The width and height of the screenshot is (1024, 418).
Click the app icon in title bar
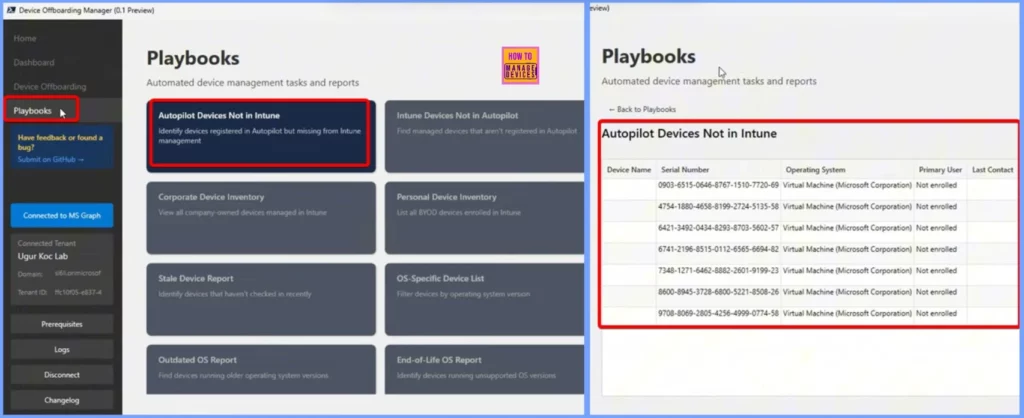(x=10, y=10)
